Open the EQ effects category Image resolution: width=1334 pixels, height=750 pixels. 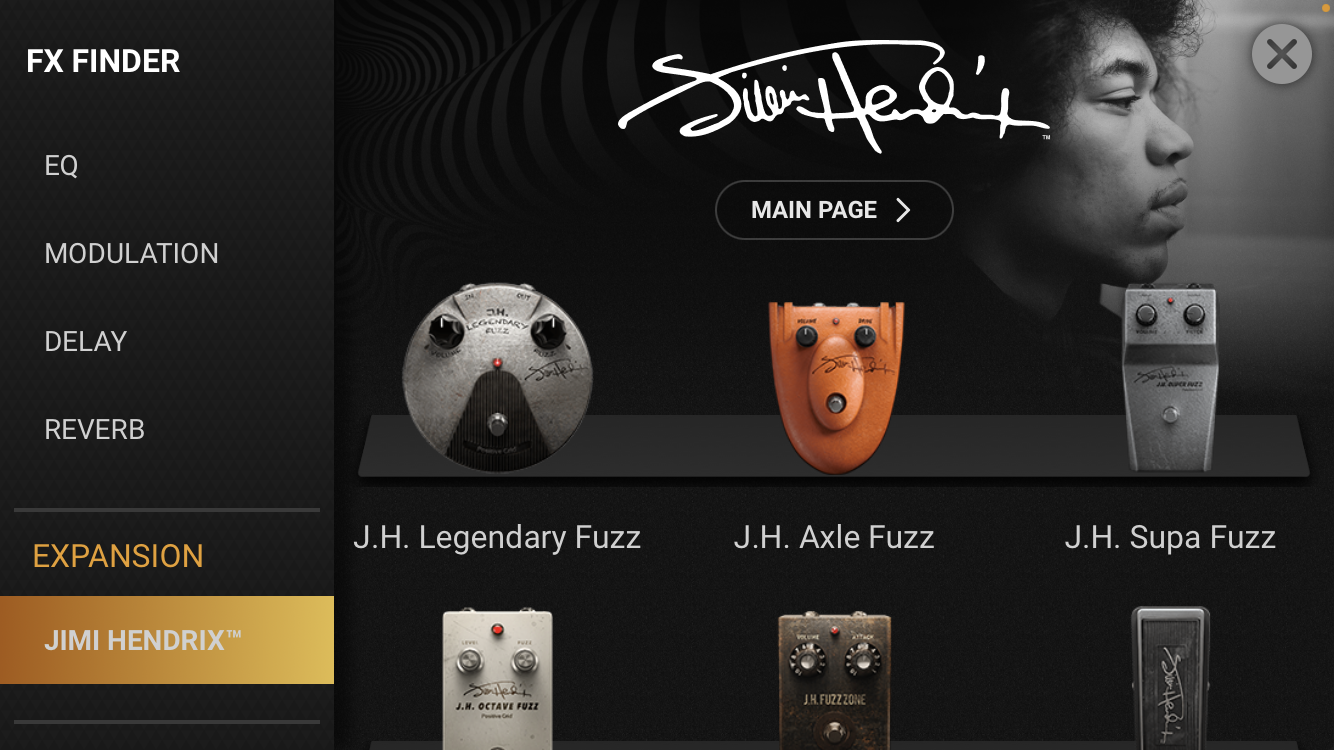(61, 166)
